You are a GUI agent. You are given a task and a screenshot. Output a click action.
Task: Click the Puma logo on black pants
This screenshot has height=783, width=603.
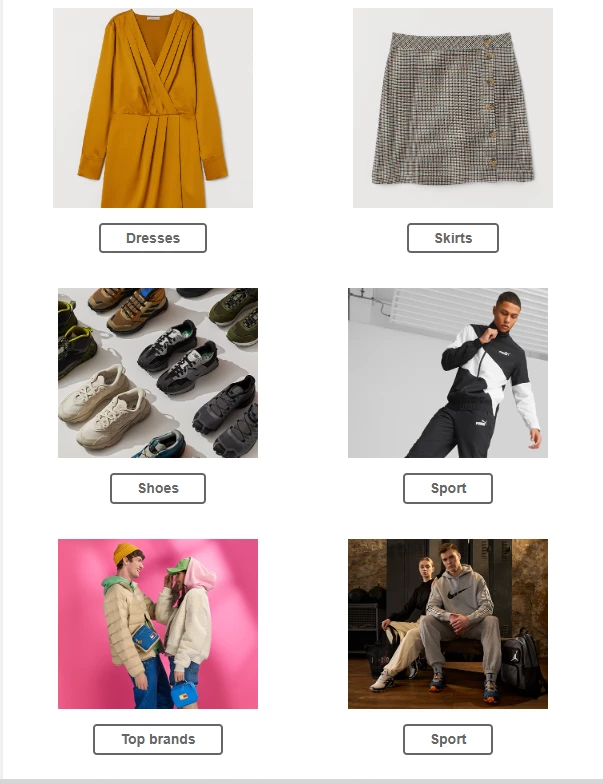click(480, 422)
